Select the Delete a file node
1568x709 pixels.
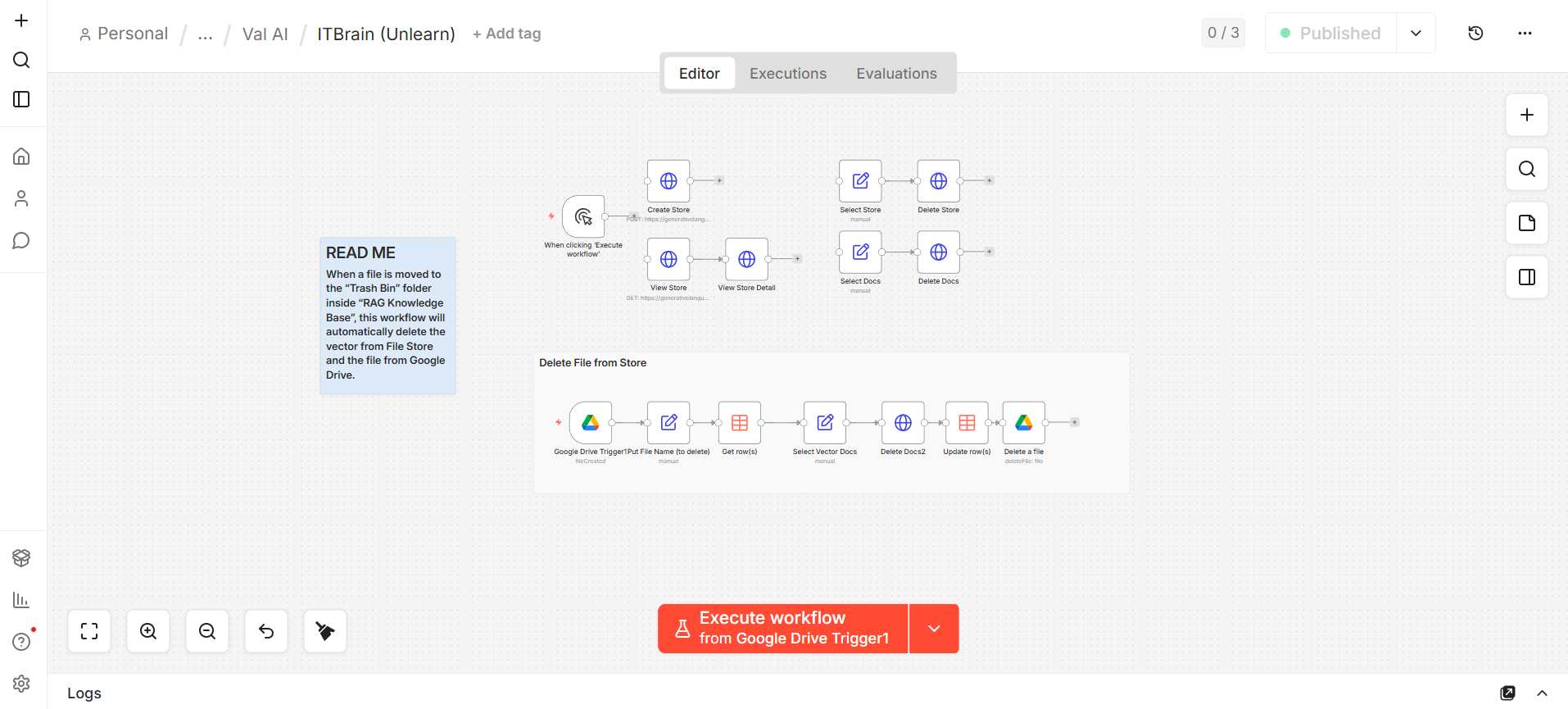(1024, 423)
